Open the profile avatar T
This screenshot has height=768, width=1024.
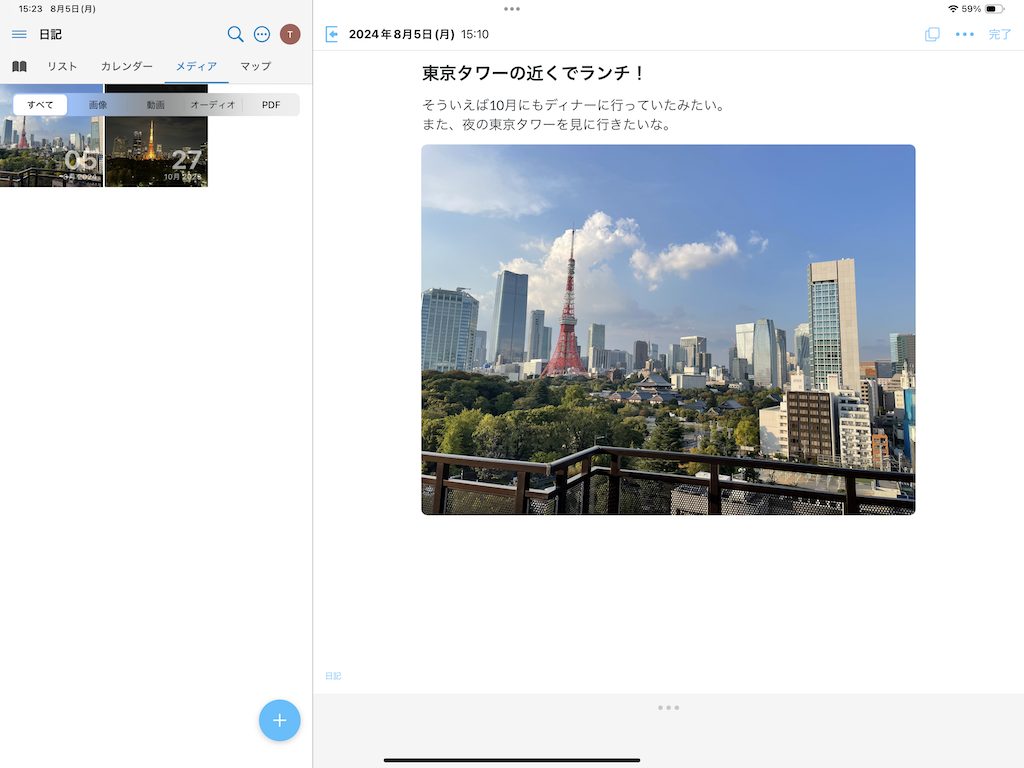click(290, 34)
